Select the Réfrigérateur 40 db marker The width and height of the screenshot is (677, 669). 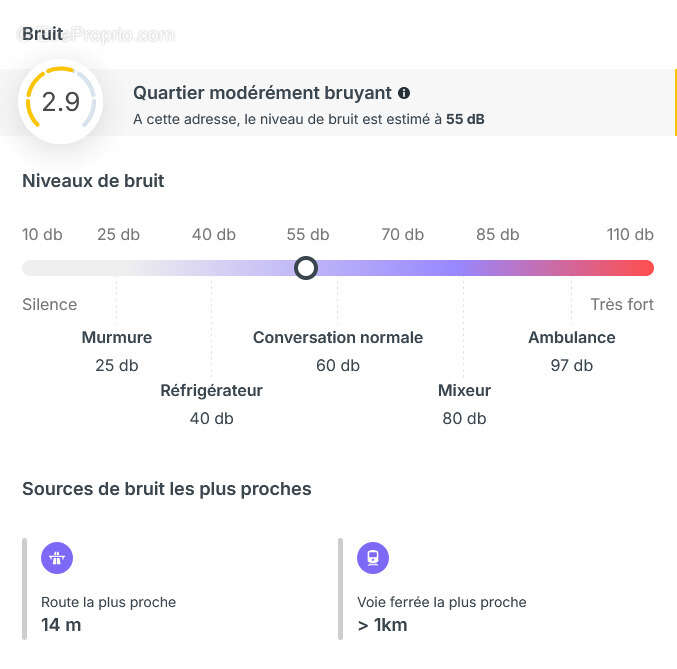click(x=211, y=403)
